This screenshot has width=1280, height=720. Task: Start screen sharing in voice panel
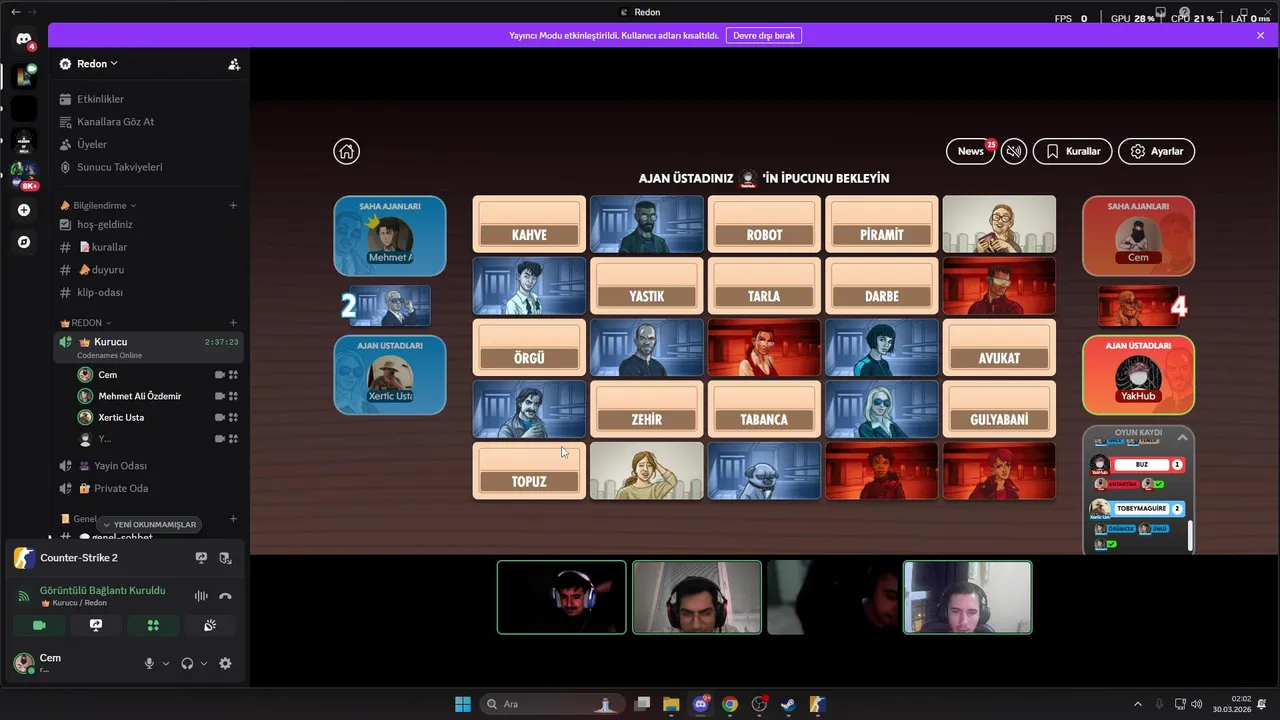coord(96,625)
